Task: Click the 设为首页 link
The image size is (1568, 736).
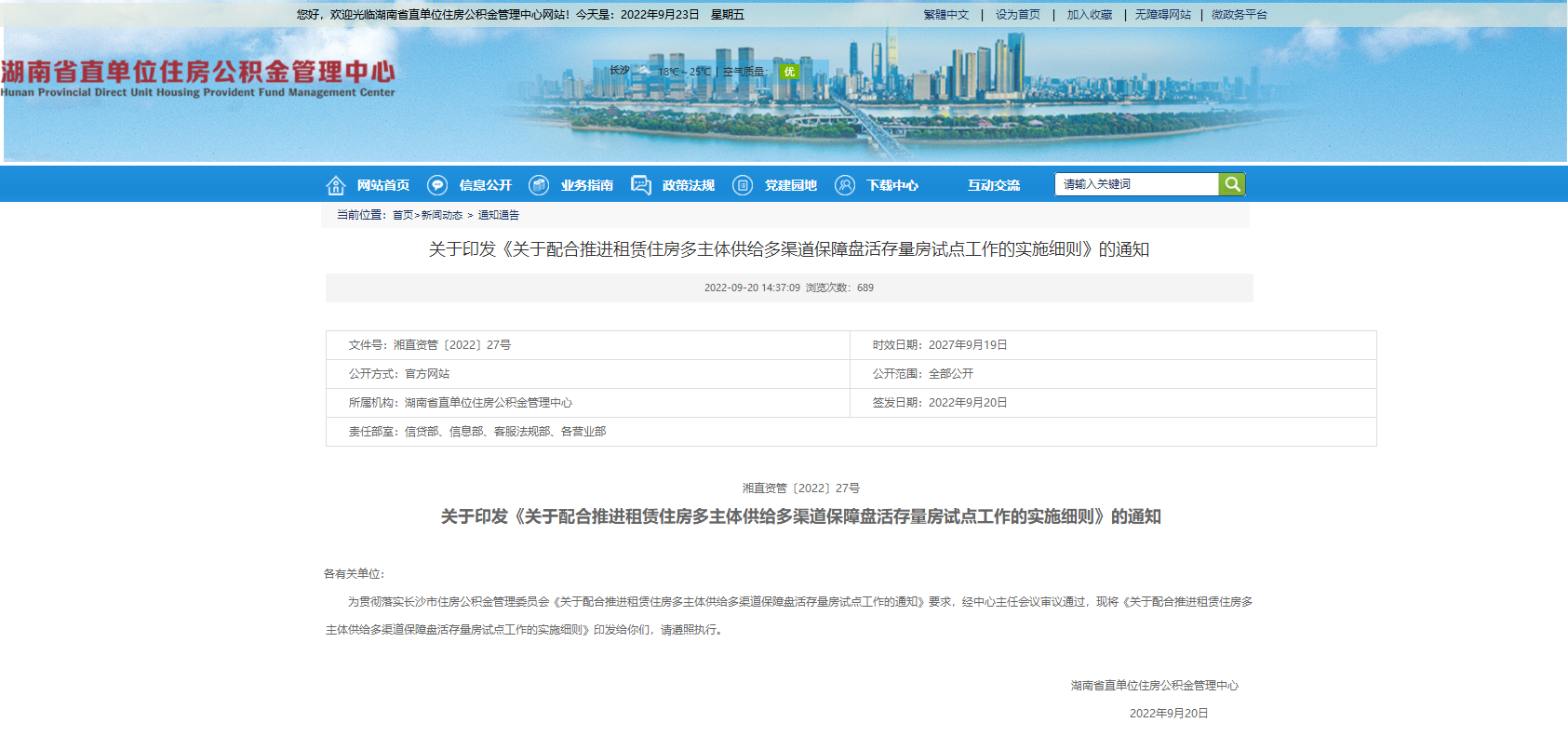Action: [x=1018, y=15]
